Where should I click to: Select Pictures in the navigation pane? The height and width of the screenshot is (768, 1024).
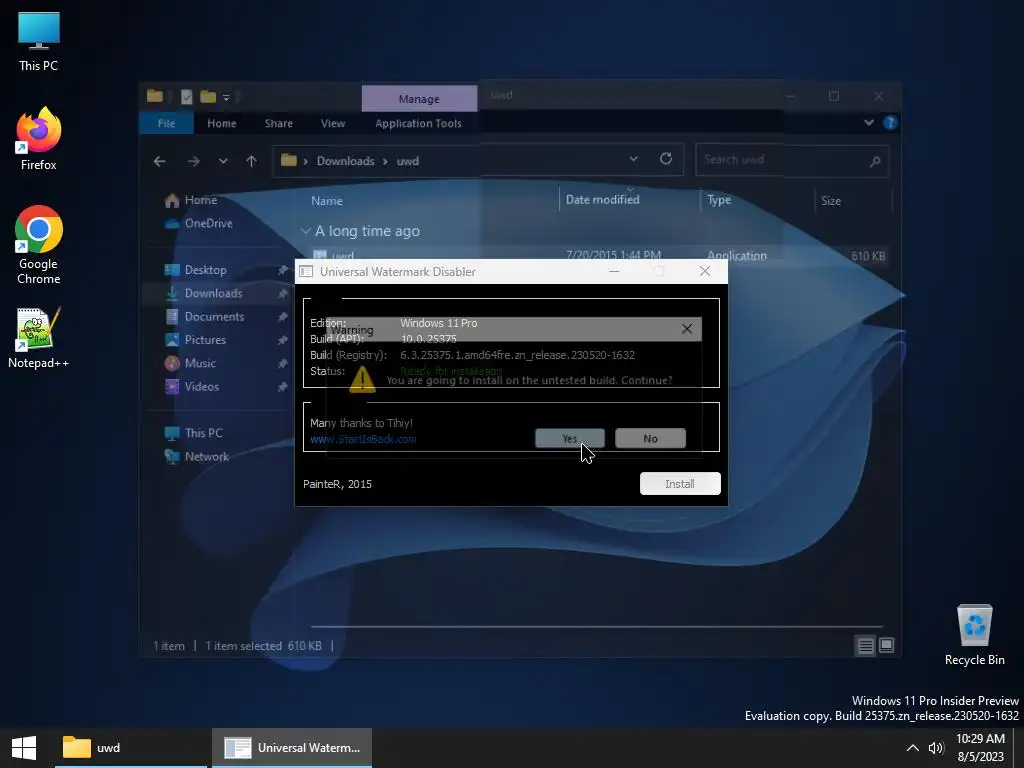(x=204, y=340)
